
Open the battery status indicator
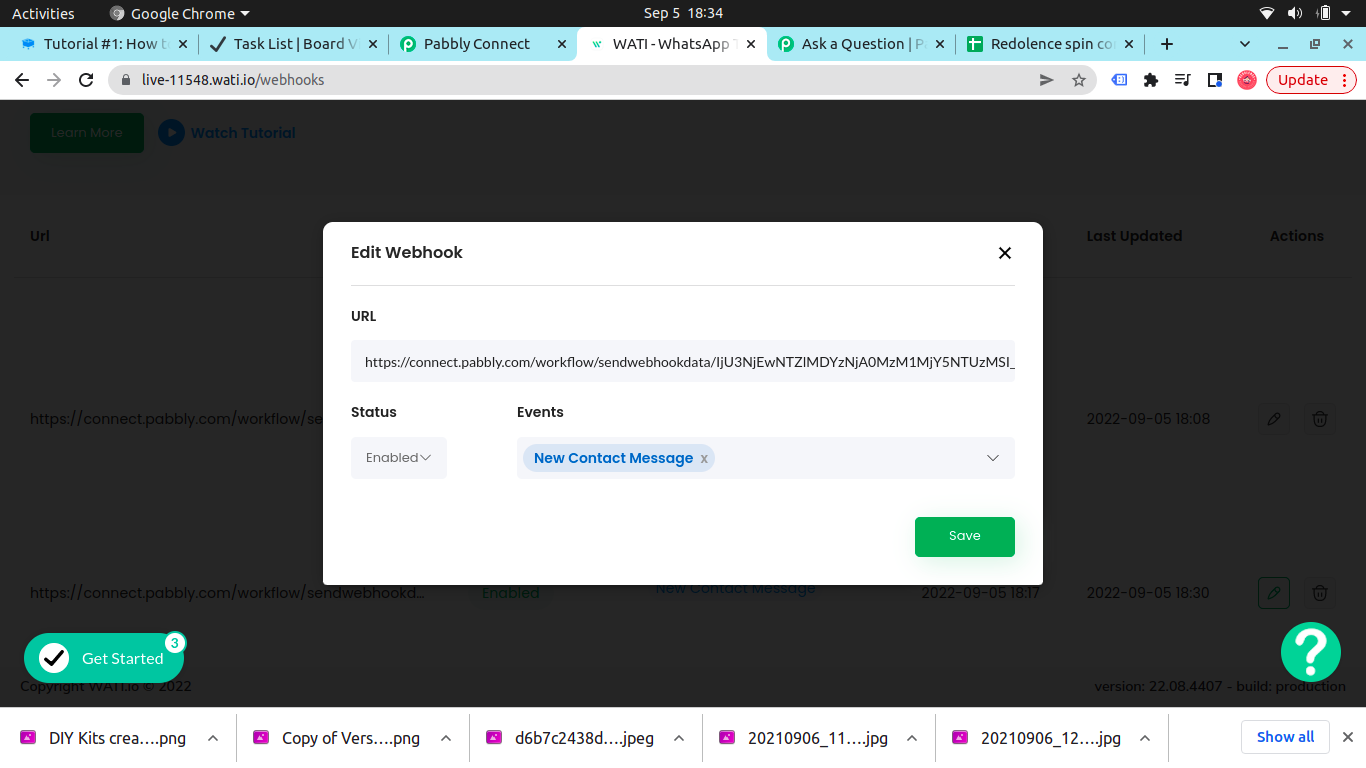tap(1324, 13)
